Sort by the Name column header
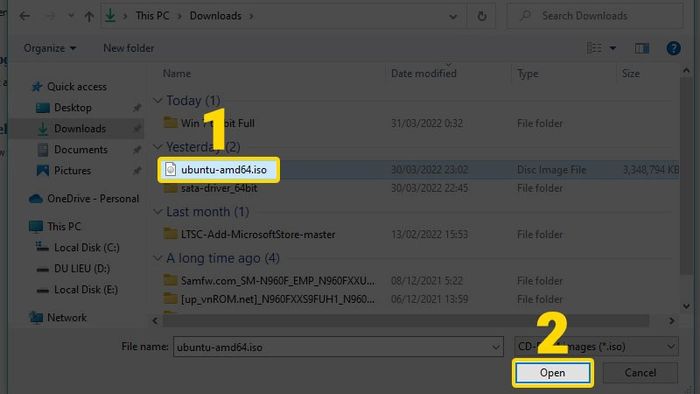 [177, 74]
